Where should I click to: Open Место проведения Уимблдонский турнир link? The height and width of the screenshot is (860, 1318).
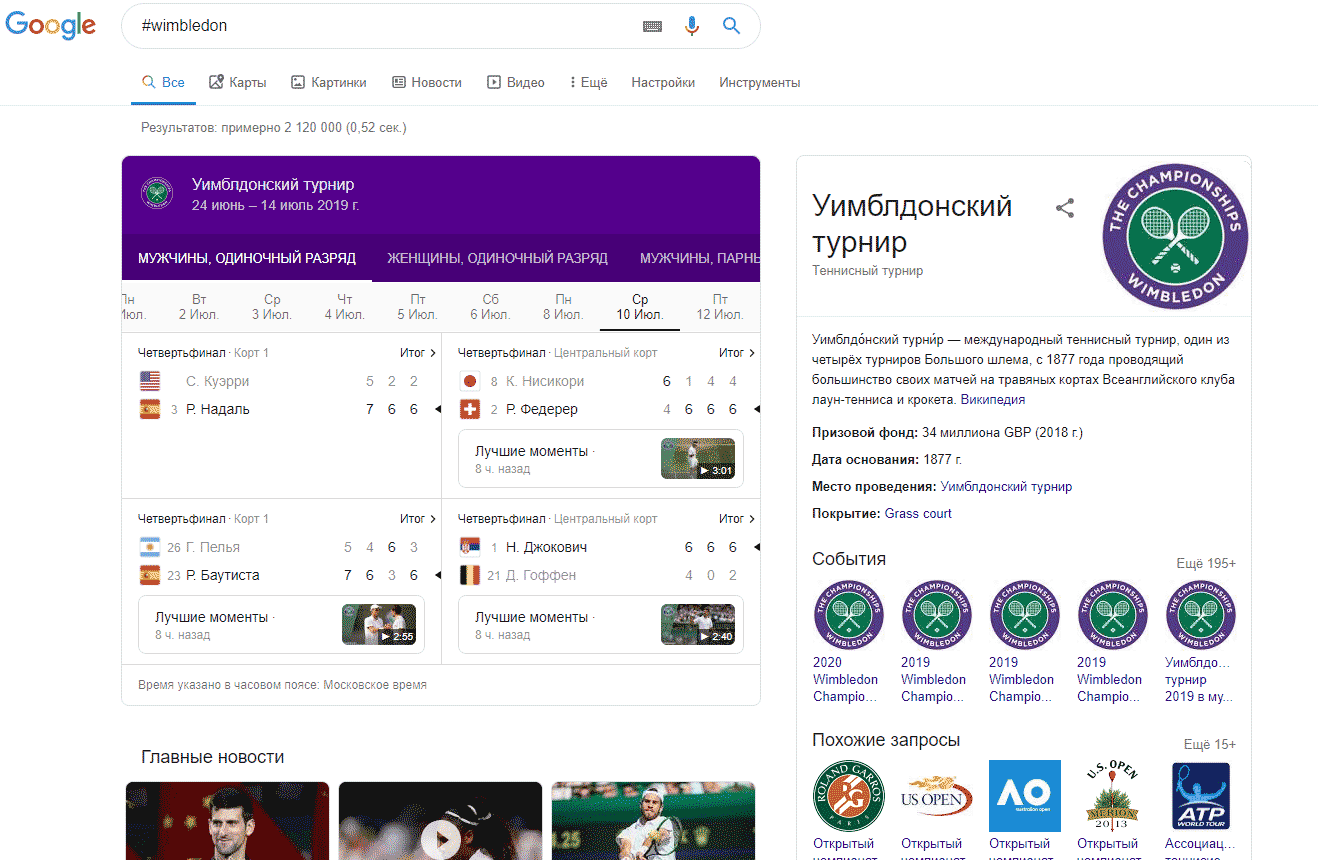pos(1006,486)
